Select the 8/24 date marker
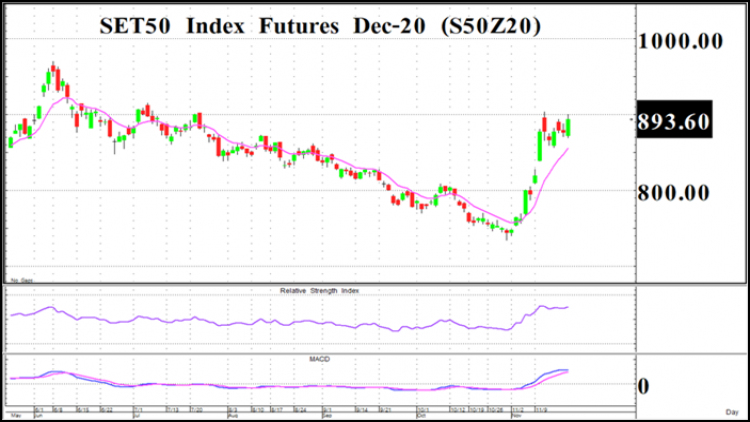Screen dimensions: 750x422 click(300, 410)
